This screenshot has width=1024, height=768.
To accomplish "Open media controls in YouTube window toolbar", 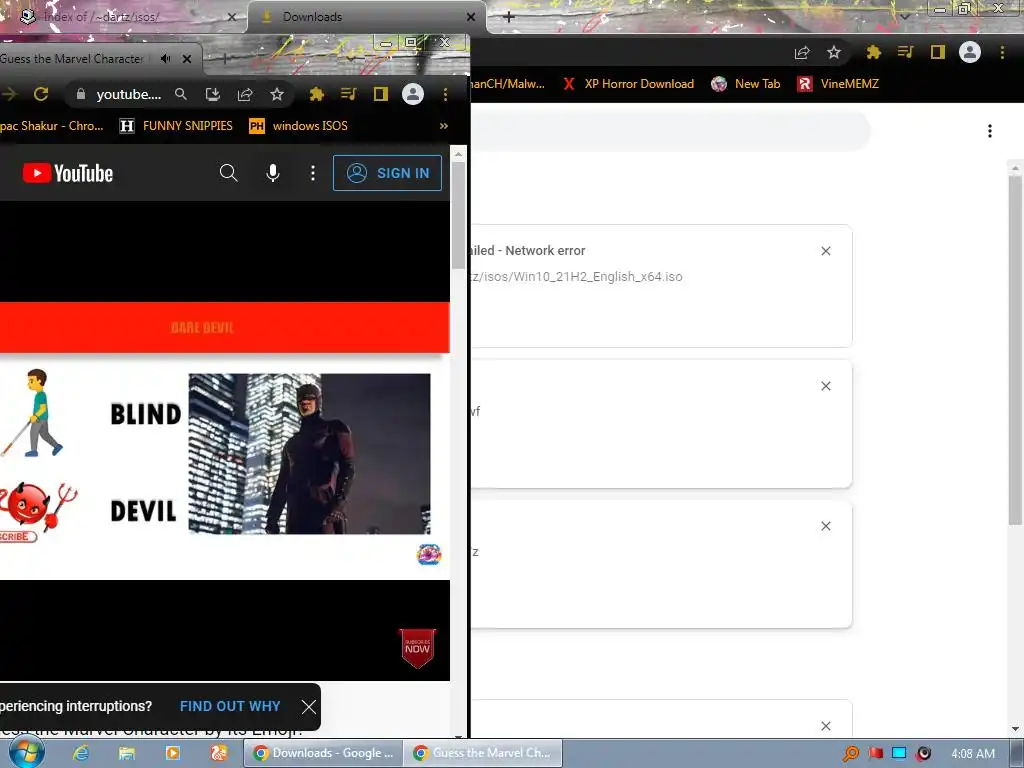I will tap(349, 94).
